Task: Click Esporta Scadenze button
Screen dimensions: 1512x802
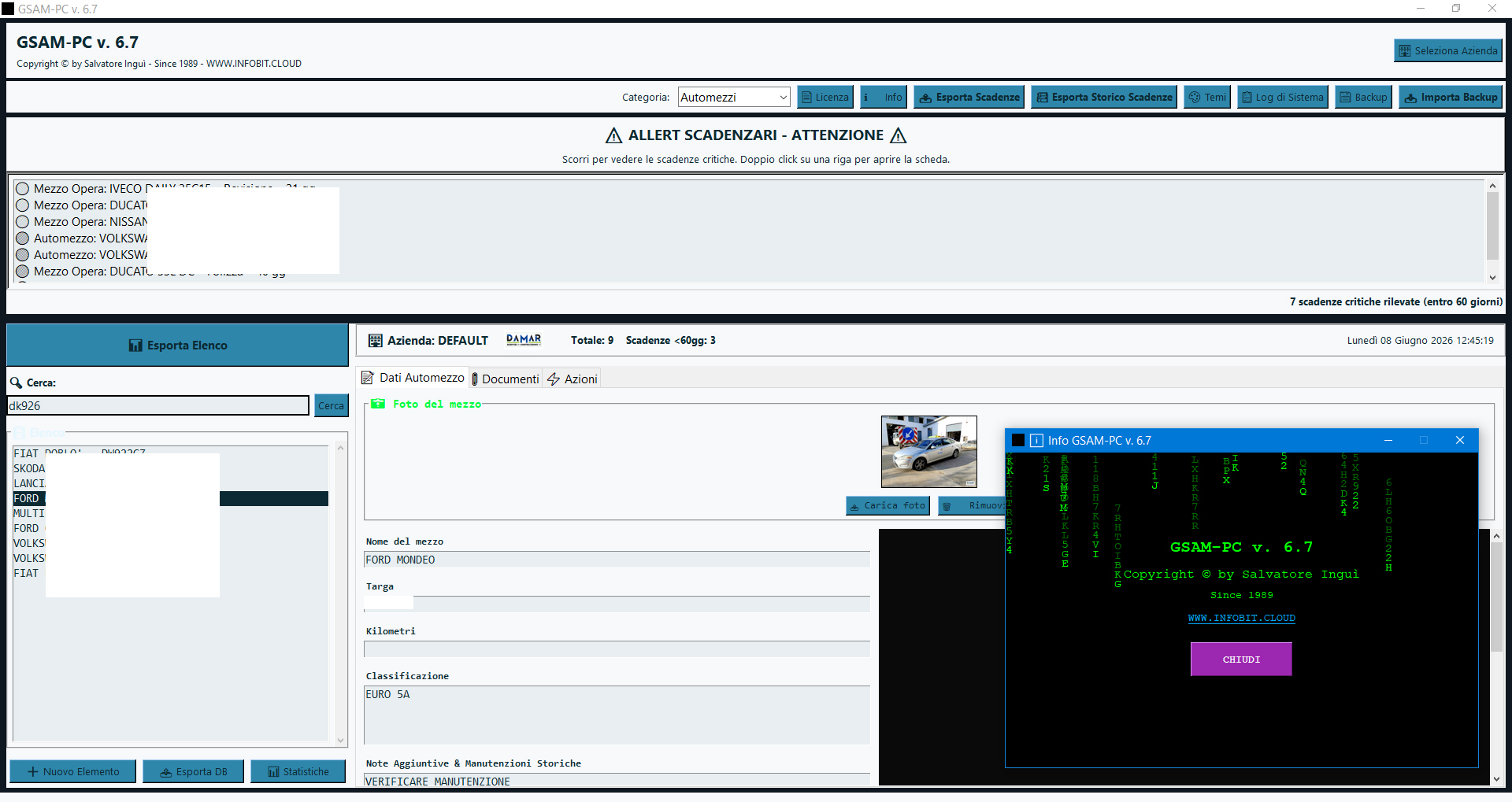Action: (x=969, y=97)
